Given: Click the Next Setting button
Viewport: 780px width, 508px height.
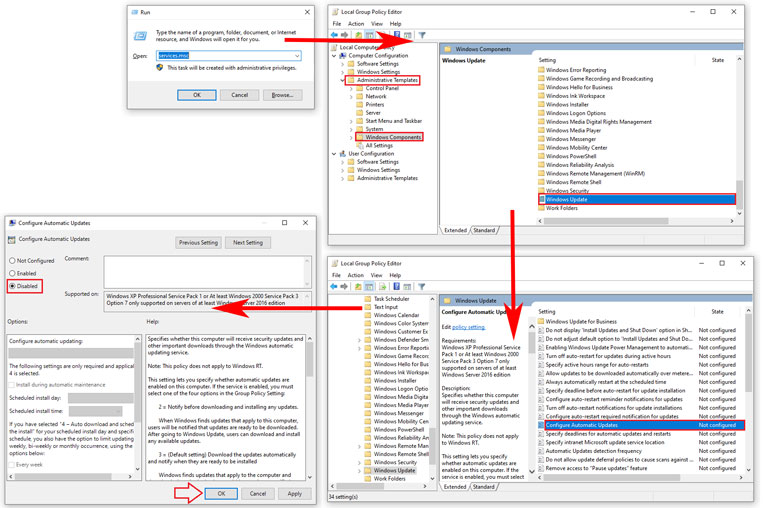Looking at the screenshot, I should [x=248, y=243].
